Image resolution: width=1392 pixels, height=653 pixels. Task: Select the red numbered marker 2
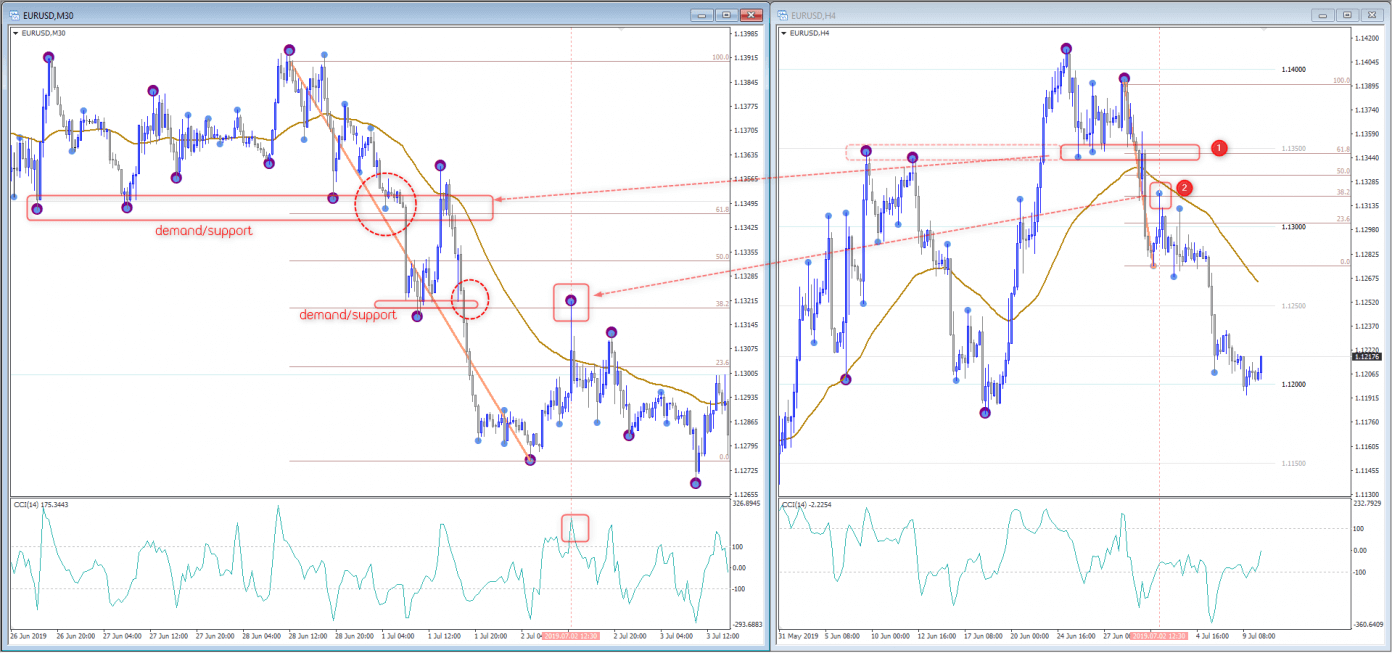pos(1184,188)
